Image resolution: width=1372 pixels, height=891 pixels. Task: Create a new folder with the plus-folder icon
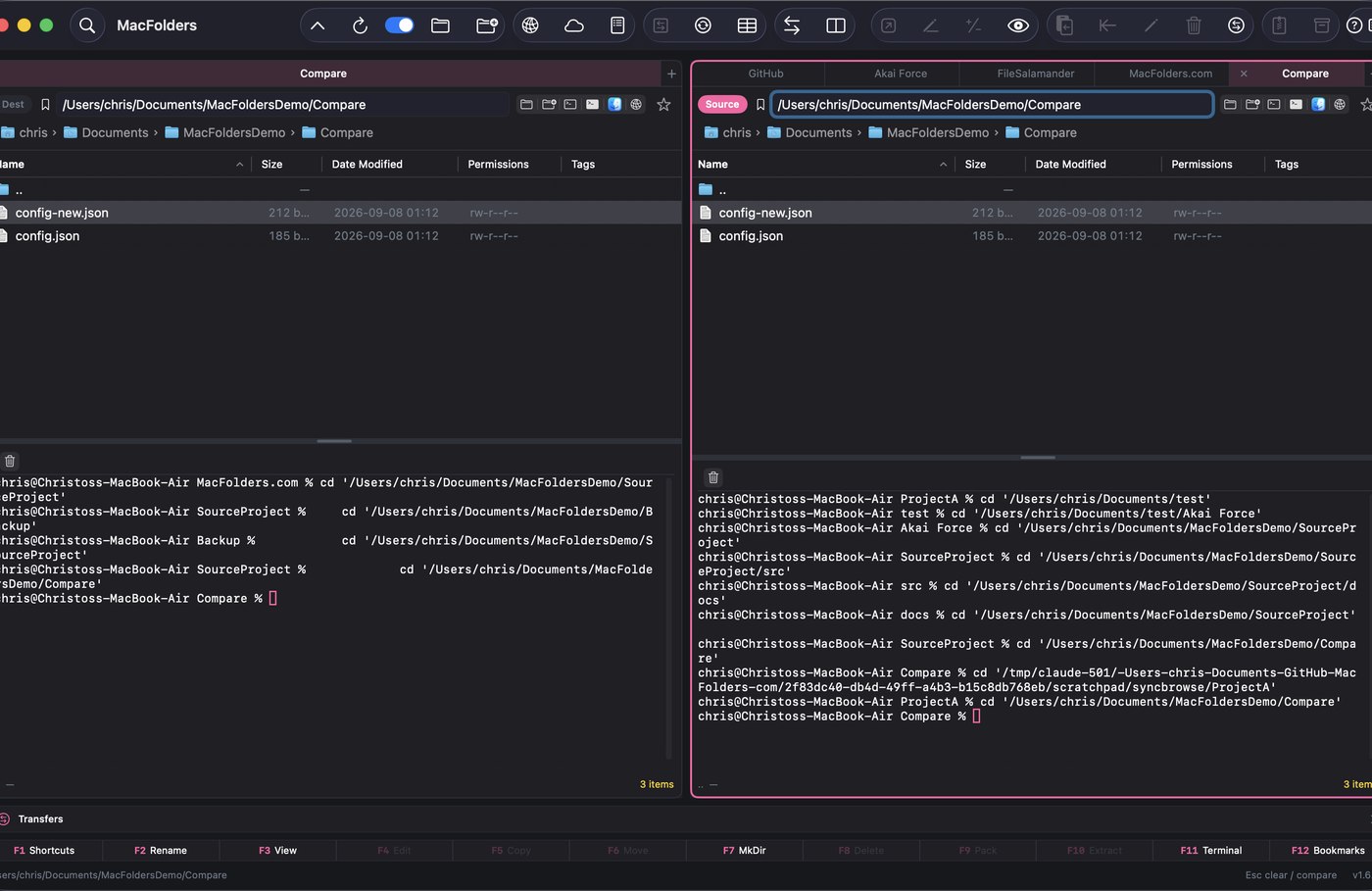click(x=486, y=25)
